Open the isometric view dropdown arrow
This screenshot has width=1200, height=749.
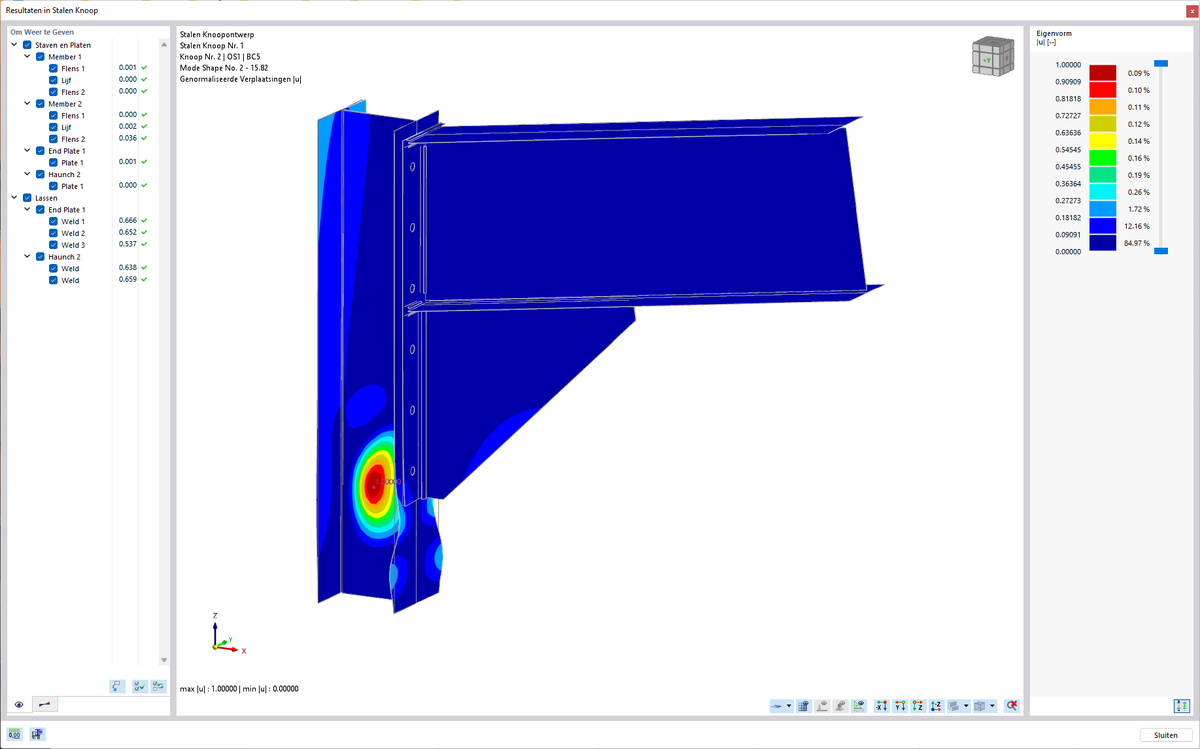click(x=993, y=705)
